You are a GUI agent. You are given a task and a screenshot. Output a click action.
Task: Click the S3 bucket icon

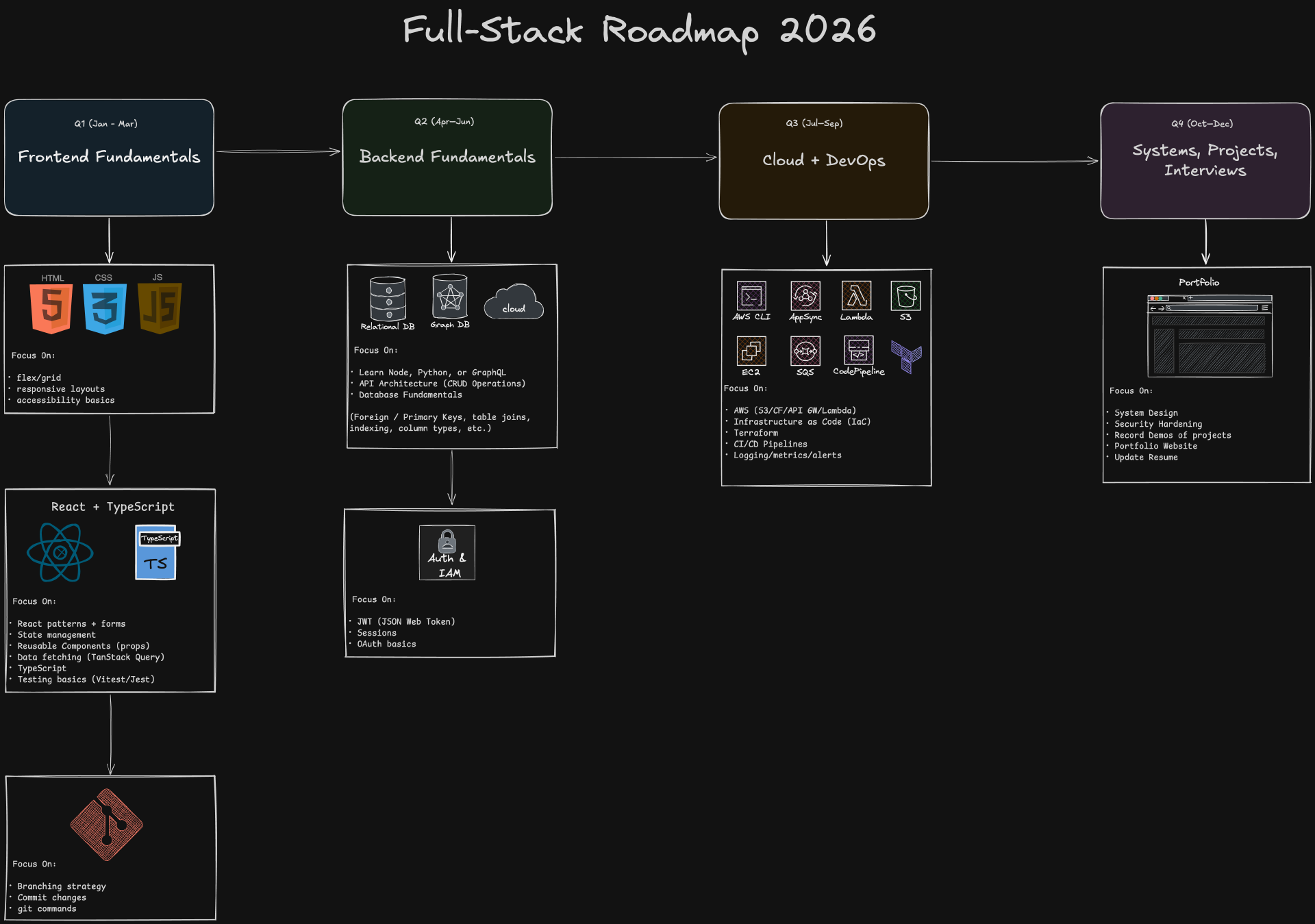pos(905,296)
